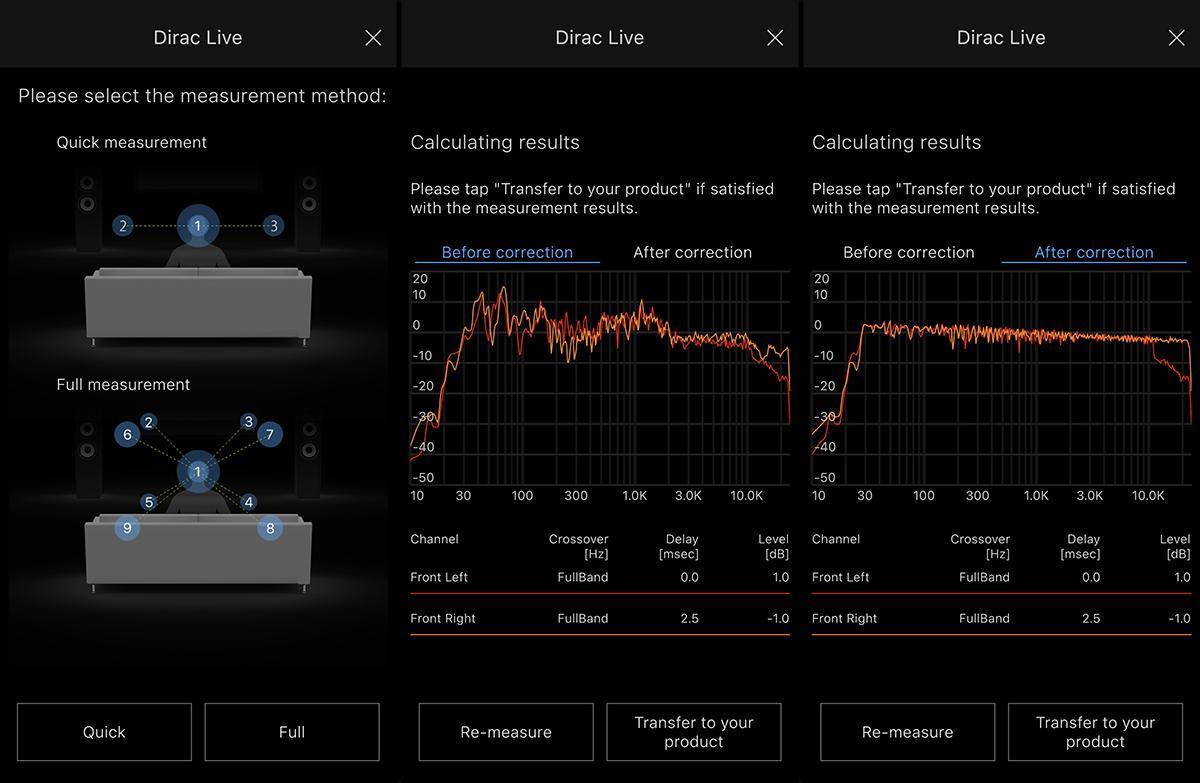Click position 9 marker on the sofa
Viewport: 1200px width, 783px height.
point(127,528)
